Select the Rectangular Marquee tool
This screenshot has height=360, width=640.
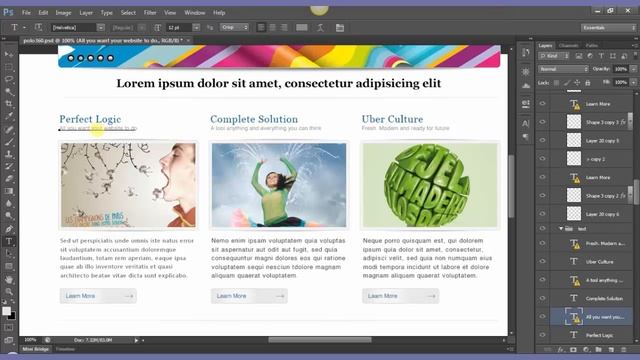tap(9, 67)
